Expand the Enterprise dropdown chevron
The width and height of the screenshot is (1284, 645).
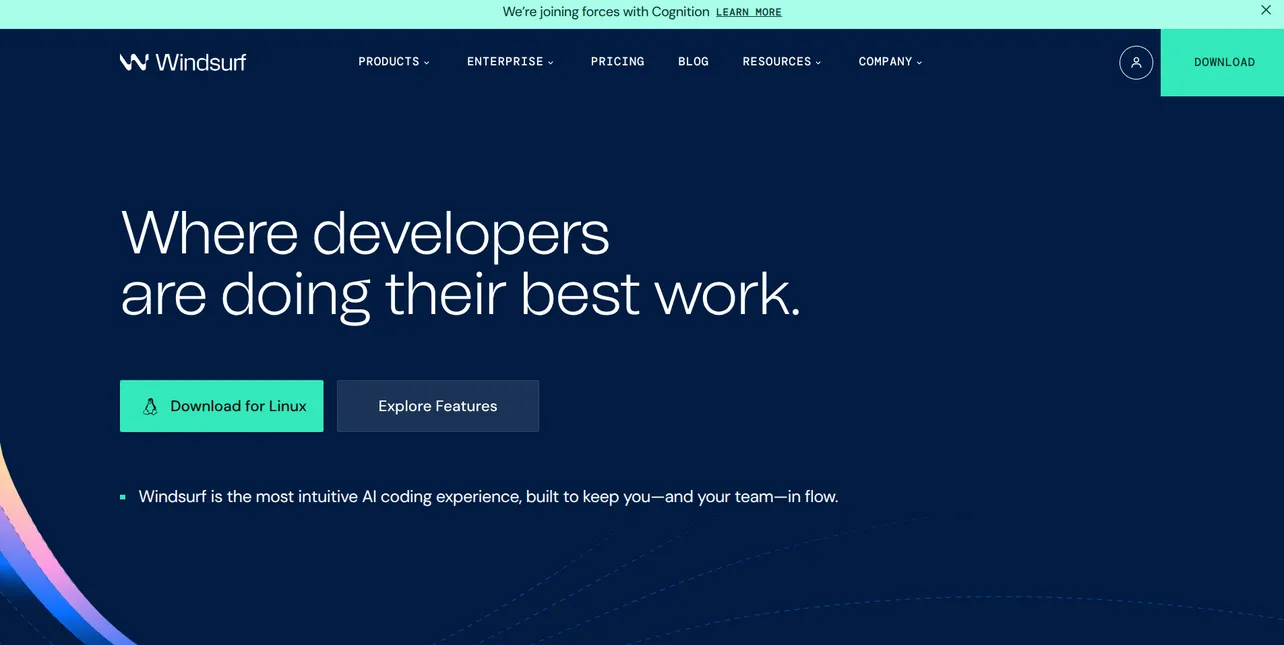551,63
